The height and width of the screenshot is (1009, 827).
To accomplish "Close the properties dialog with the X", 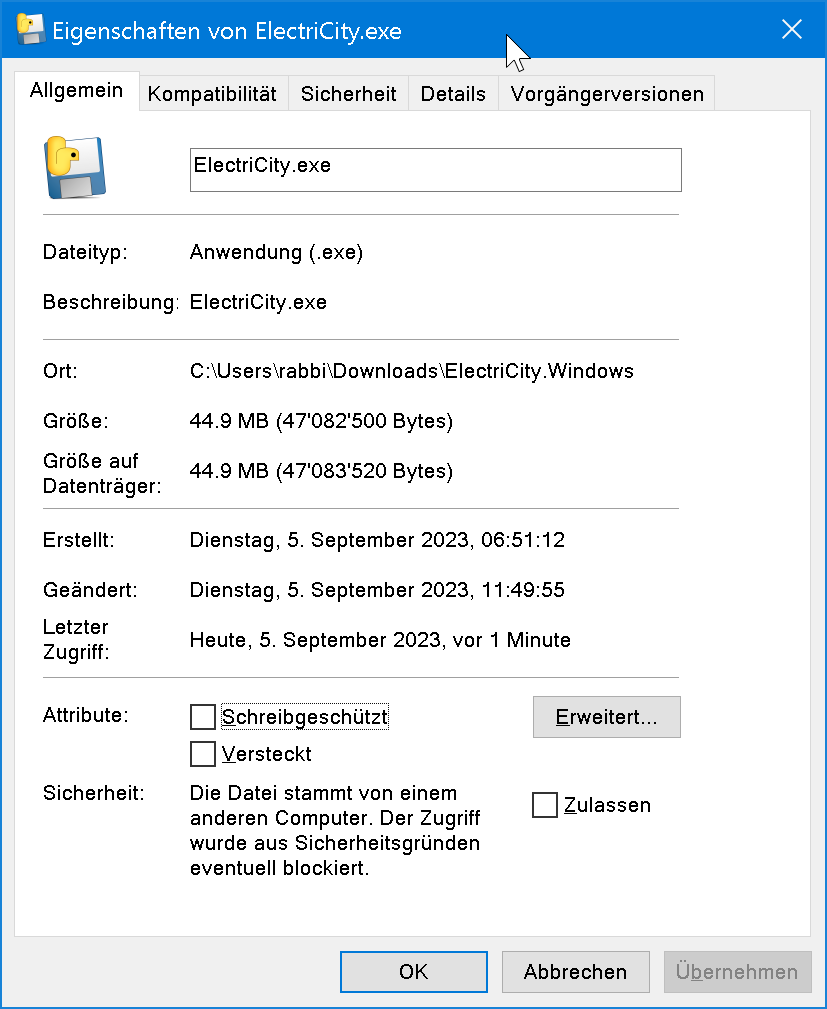I will pos(791,30).
